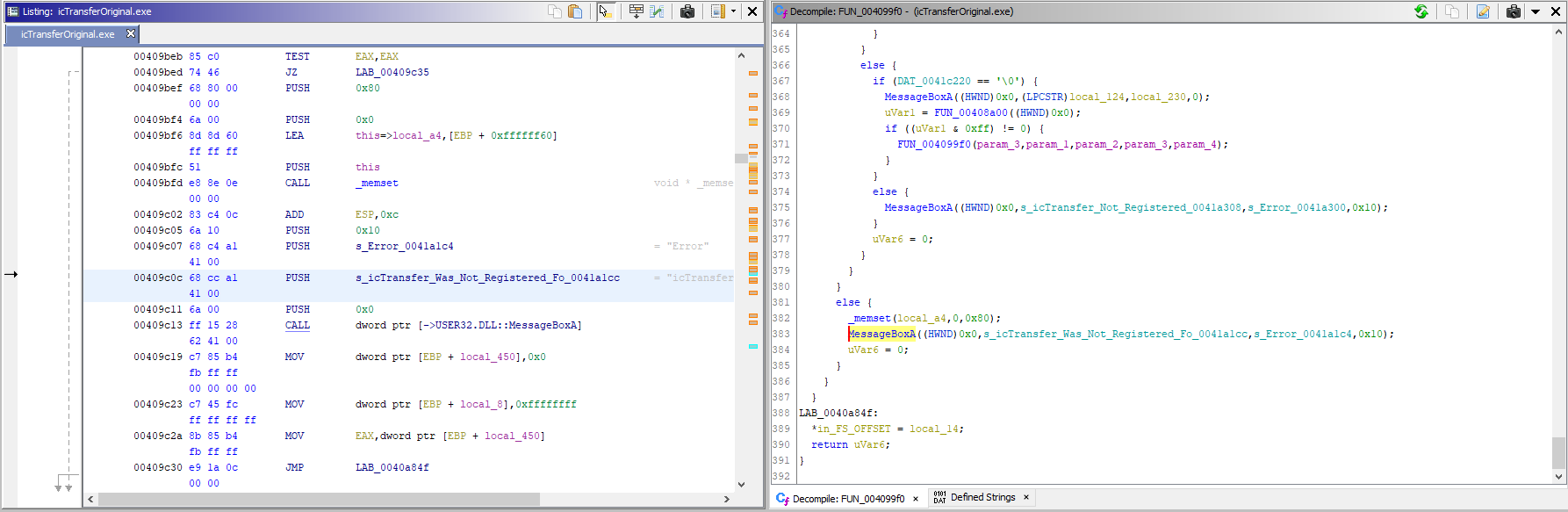The width and height of the screenshot is (1568, 512).
Task: Take a snapshot of the Listing window
Action: point(687,11)
